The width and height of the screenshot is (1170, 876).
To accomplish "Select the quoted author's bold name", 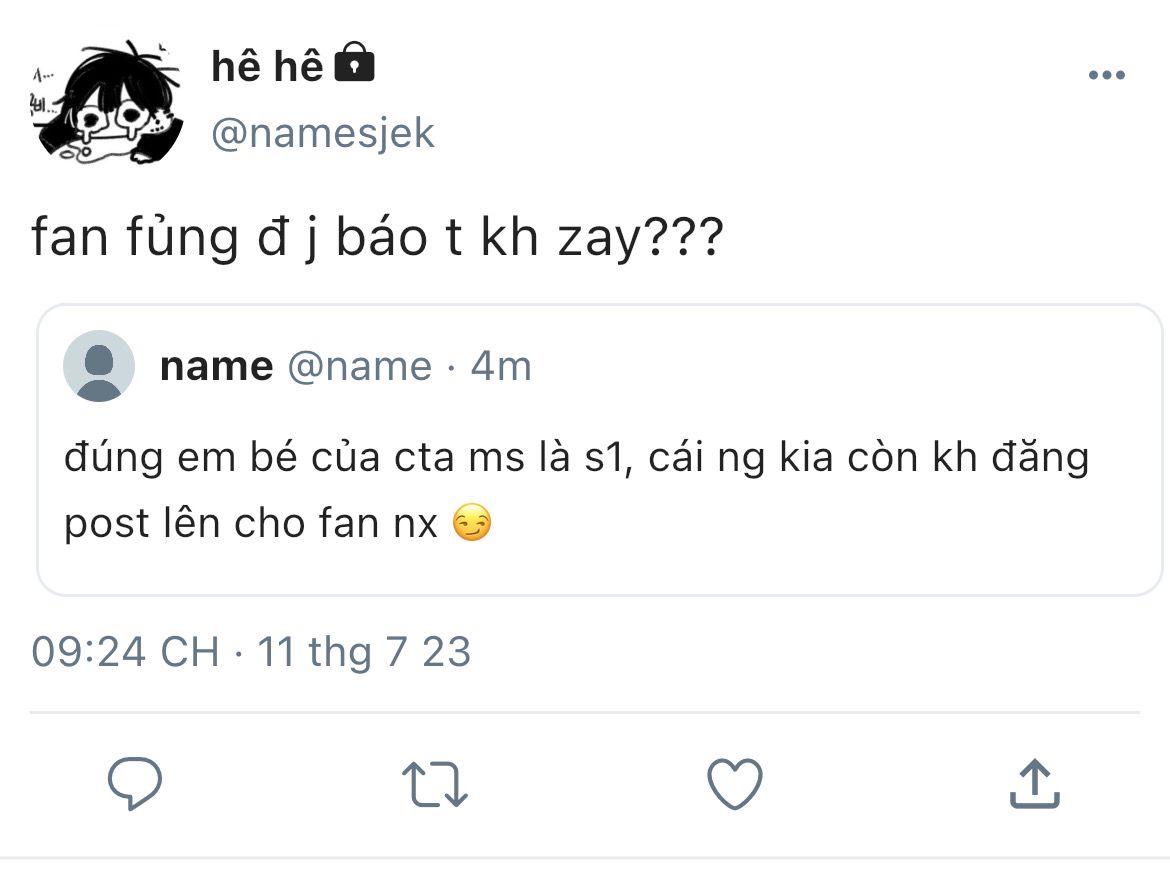I will [x=216, y=367].
